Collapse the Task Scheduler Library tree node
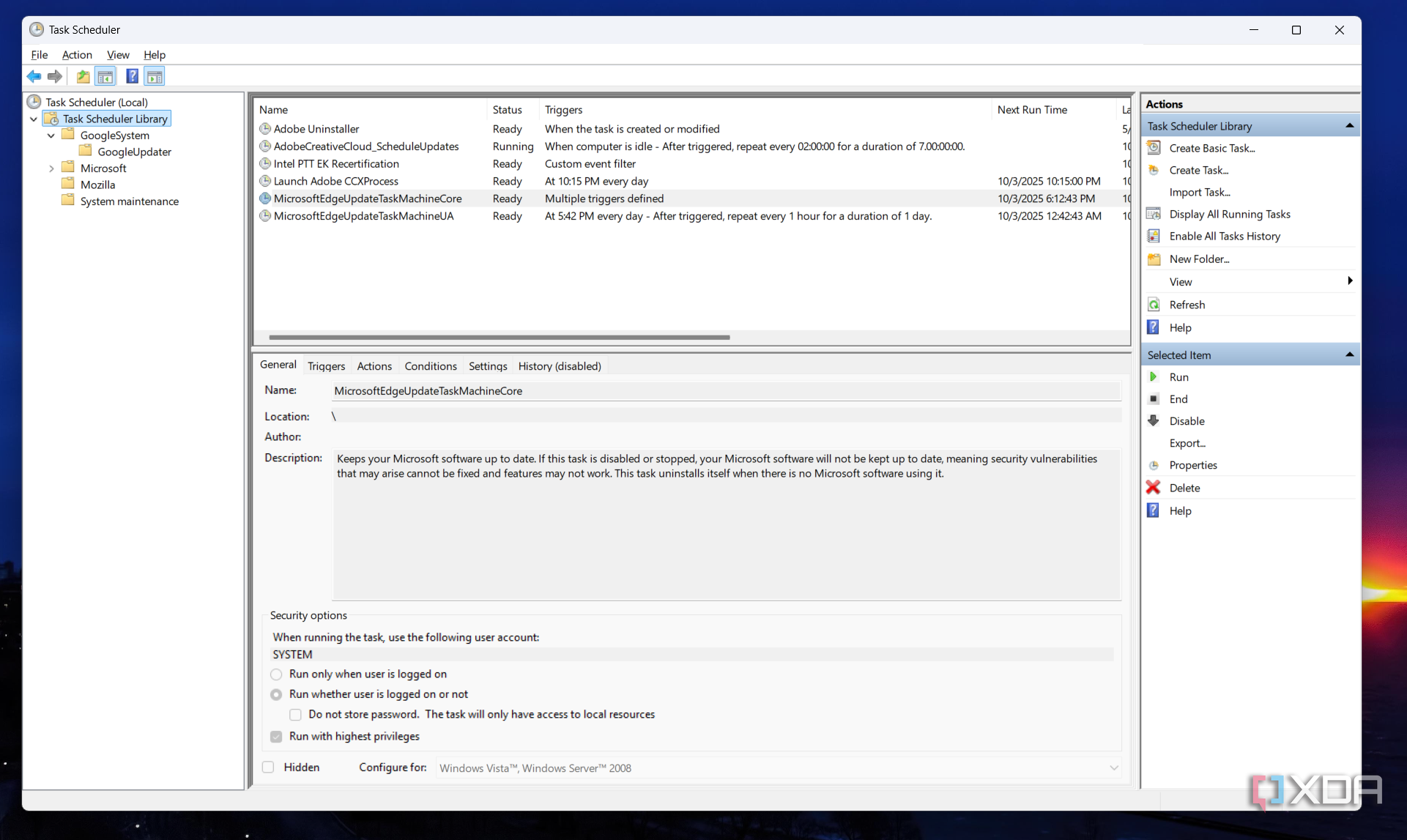Screen dimensions: 1407x840 34,119
